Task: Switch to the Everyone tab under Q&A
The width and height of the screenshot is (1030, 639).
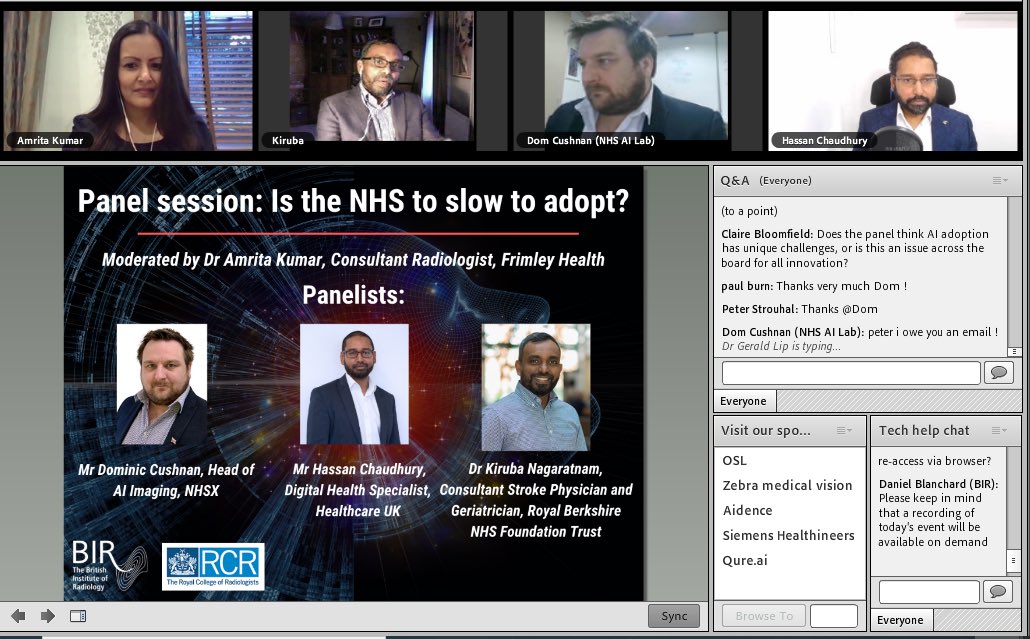Action: (x=744, y=400)
